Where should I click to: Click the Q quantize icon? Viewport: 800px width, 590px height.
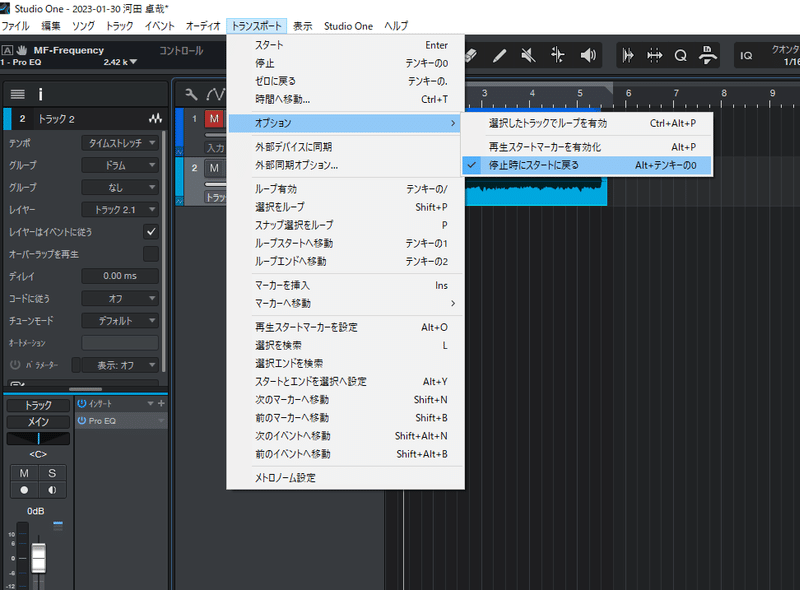(680, 55)
